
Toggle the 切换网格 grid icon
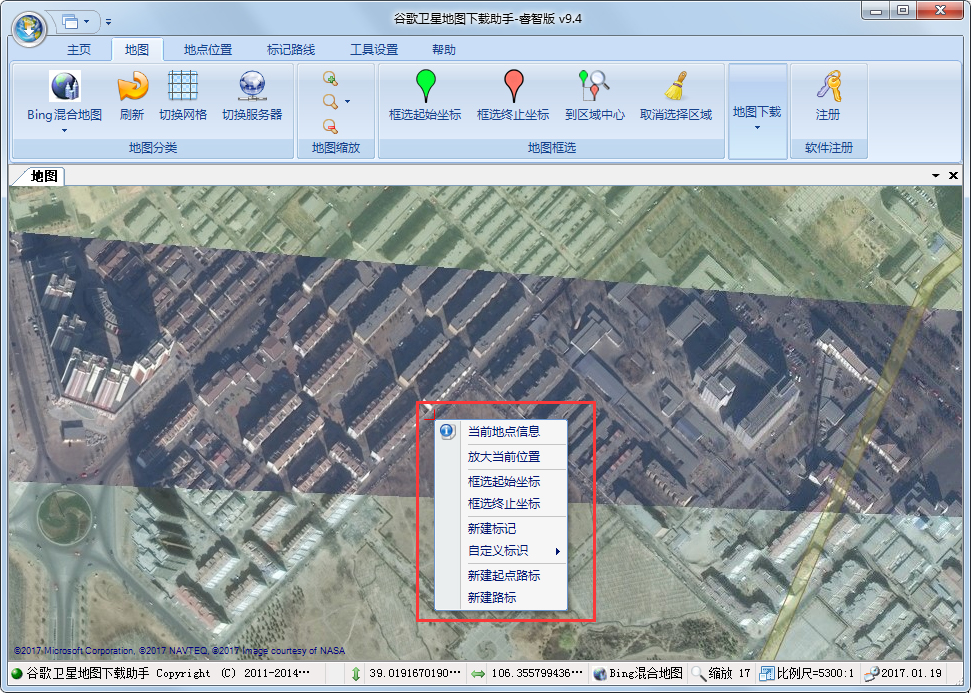tap(184, 88)
